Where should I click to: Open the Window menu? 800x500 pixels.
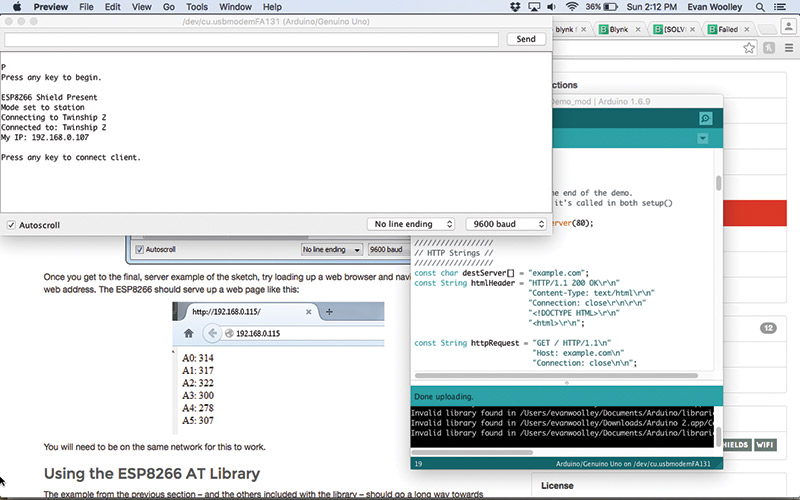(235, 7)
